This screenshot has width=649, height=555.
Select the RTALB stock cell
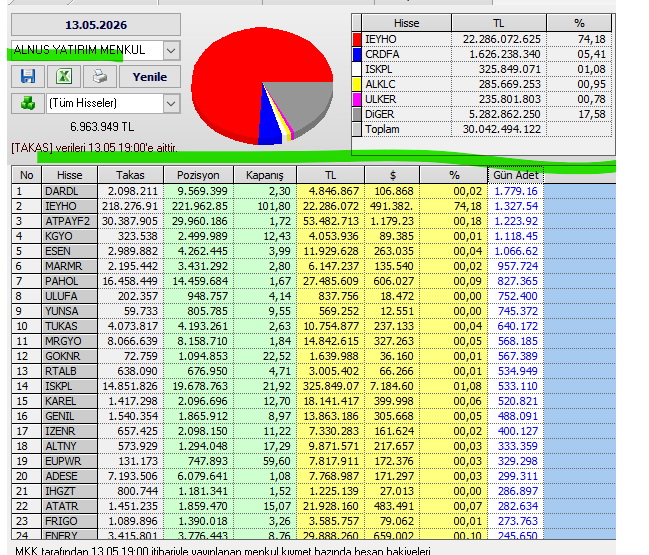coord(70,371)
